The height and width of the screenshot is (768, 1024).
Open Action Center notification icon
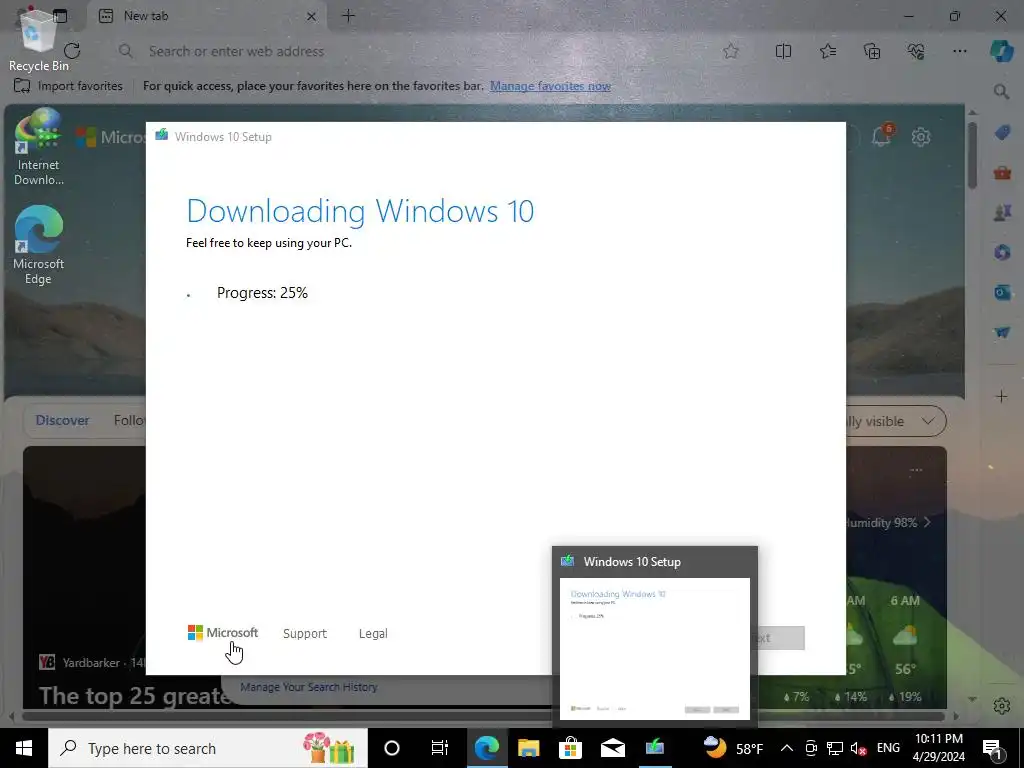point(993,748)
